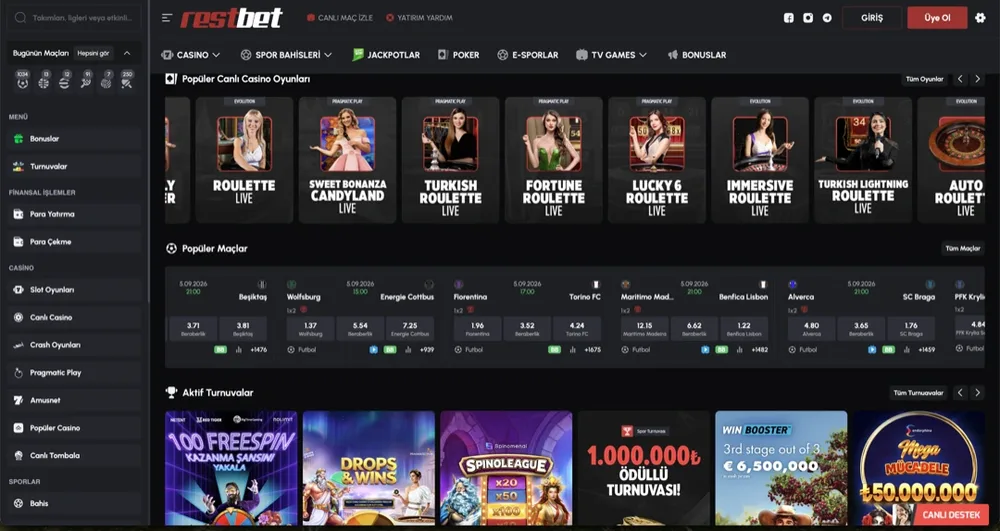Viewport: 1000px width, 531px height.
Task: Open statistics icon on the Wolfsburg match card
Action: 408,350
